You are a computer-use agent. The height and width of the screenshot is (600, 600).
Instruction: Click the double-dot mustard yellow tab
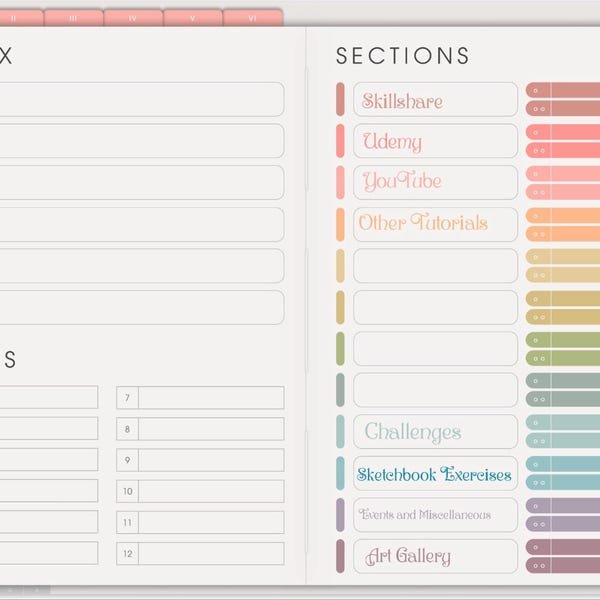(563, 317)
